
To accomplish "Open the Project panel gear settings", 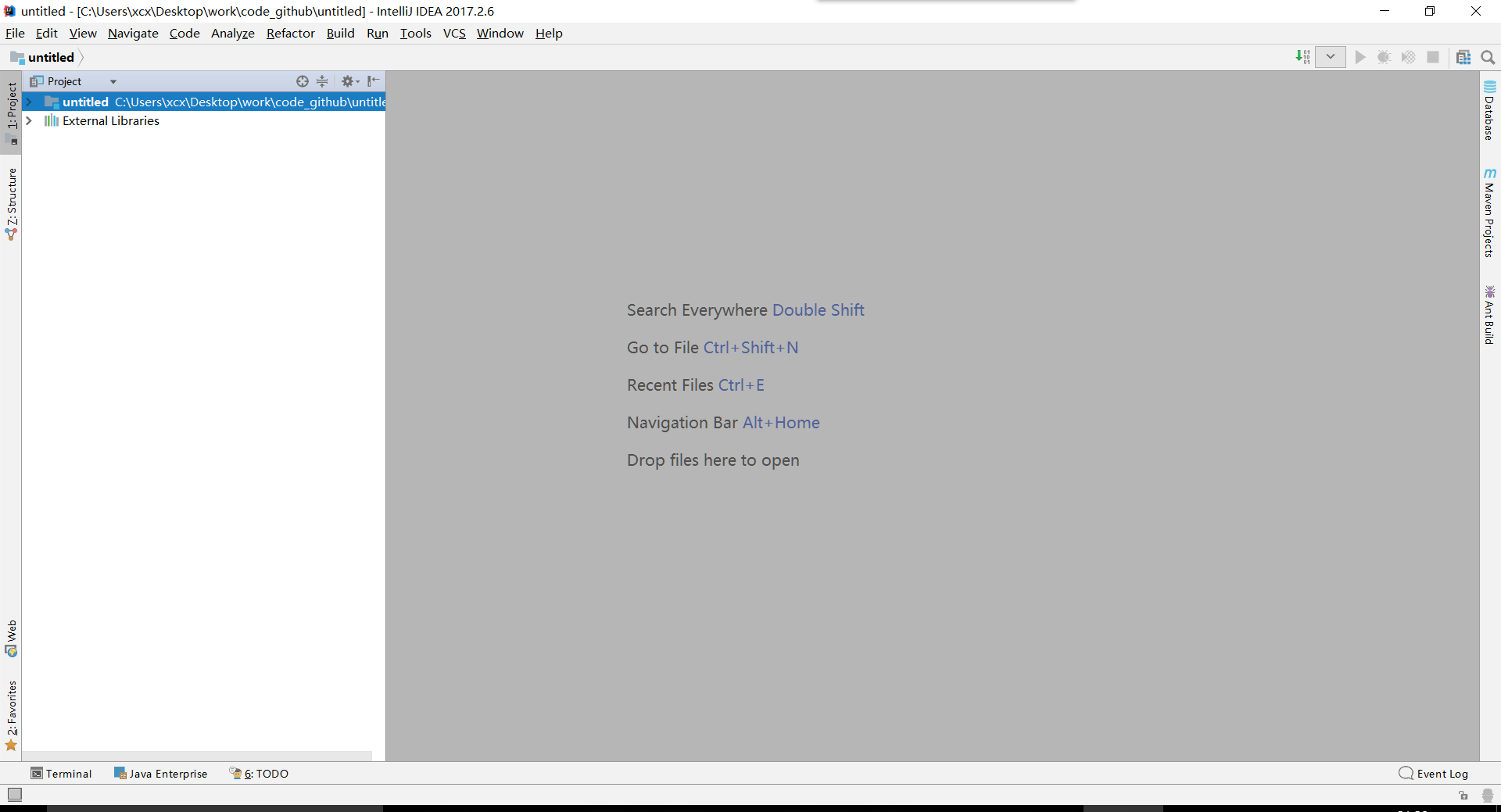I will [x=349, y=81].
